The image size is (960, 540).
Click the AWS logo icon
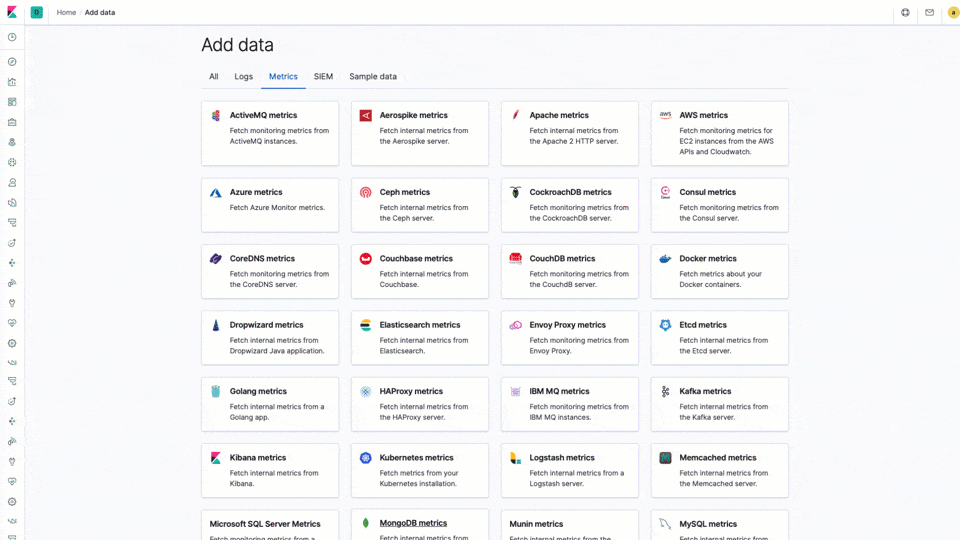pos(666,114)
